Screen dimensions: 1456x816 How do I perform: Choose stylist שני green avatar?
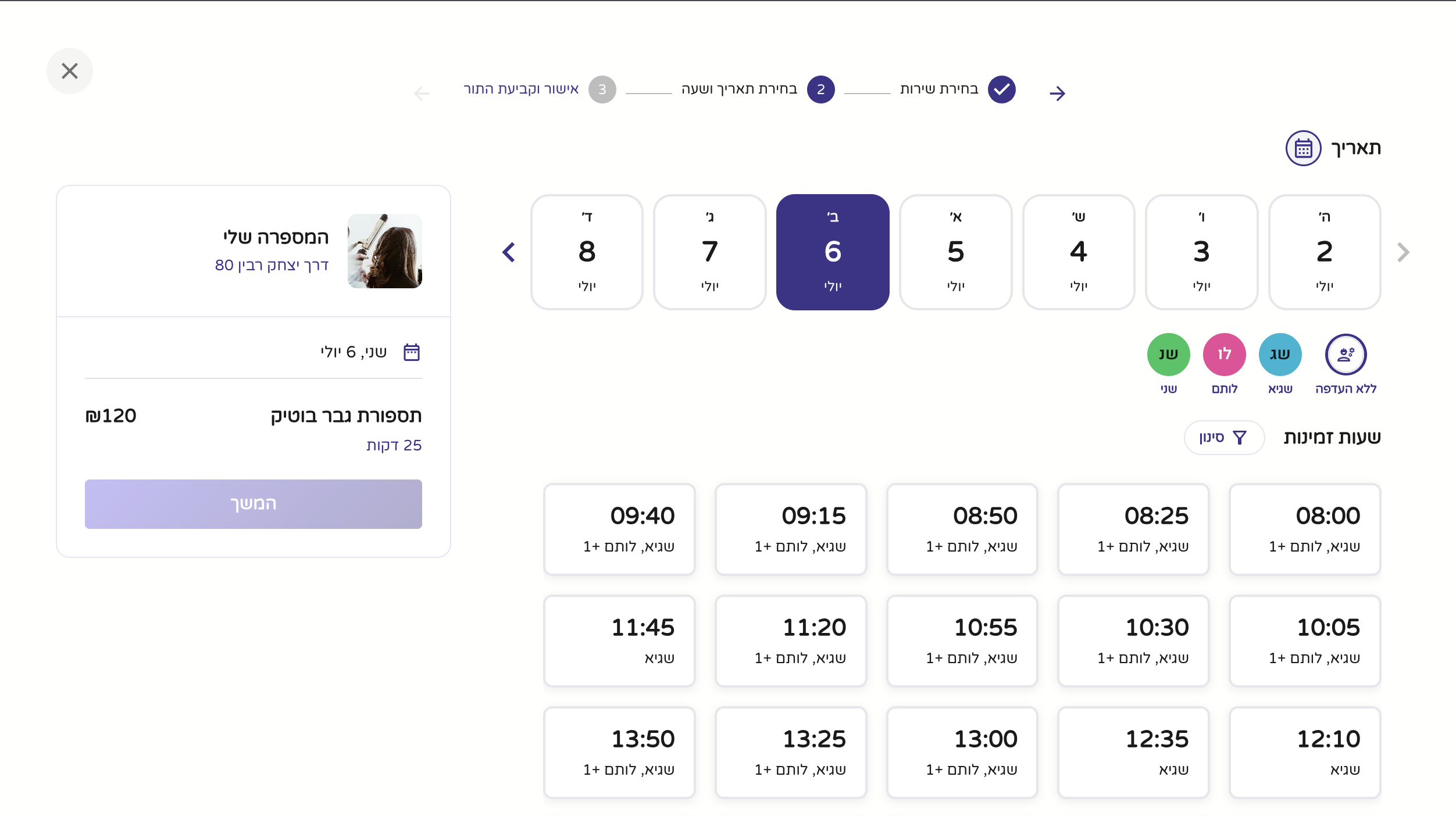[x=1168, y=354]
